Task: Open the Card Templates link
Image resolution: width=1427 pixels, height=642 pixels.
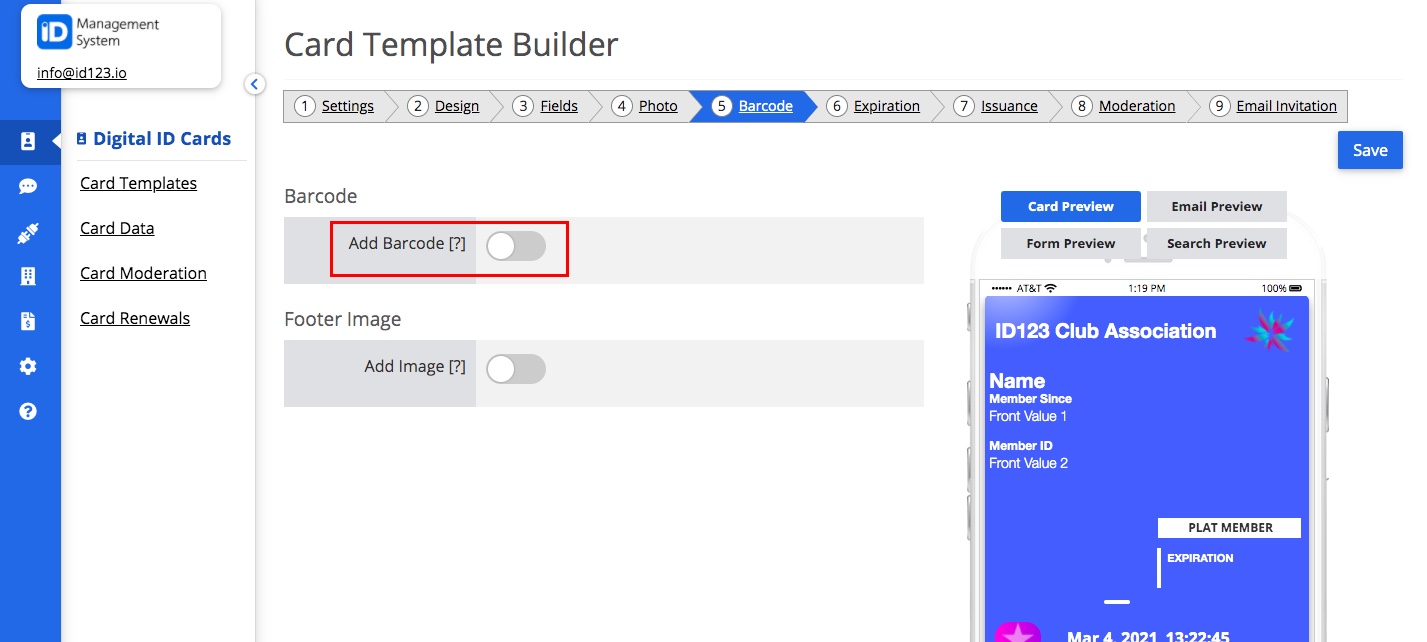Action: coord(138,183)
